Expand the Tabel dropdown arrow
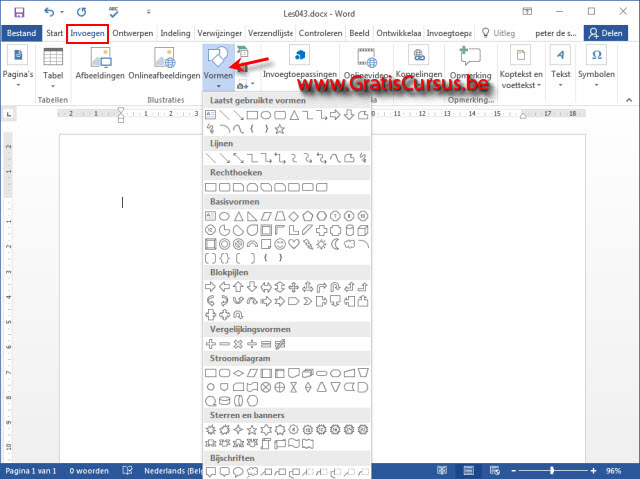 [53, 86]
